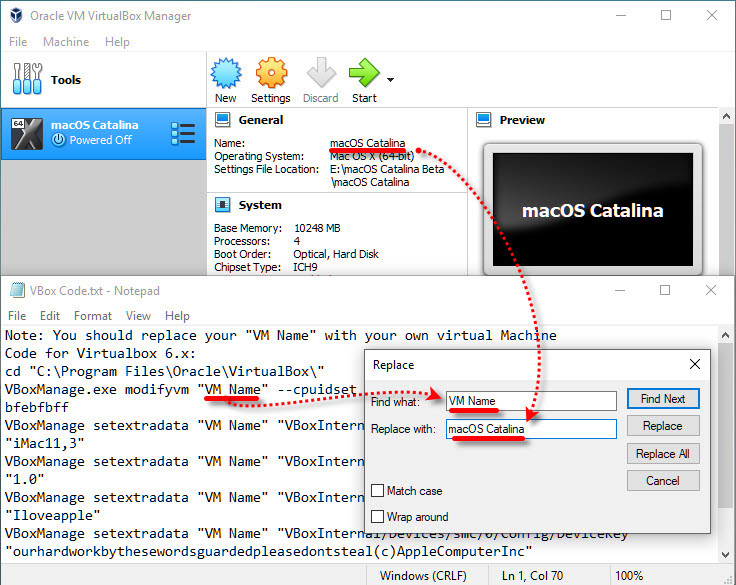Viewport: 736px width, 585px height.
Task: Click the Windows (CRLF) status bar entry
Action: (423, 575)
